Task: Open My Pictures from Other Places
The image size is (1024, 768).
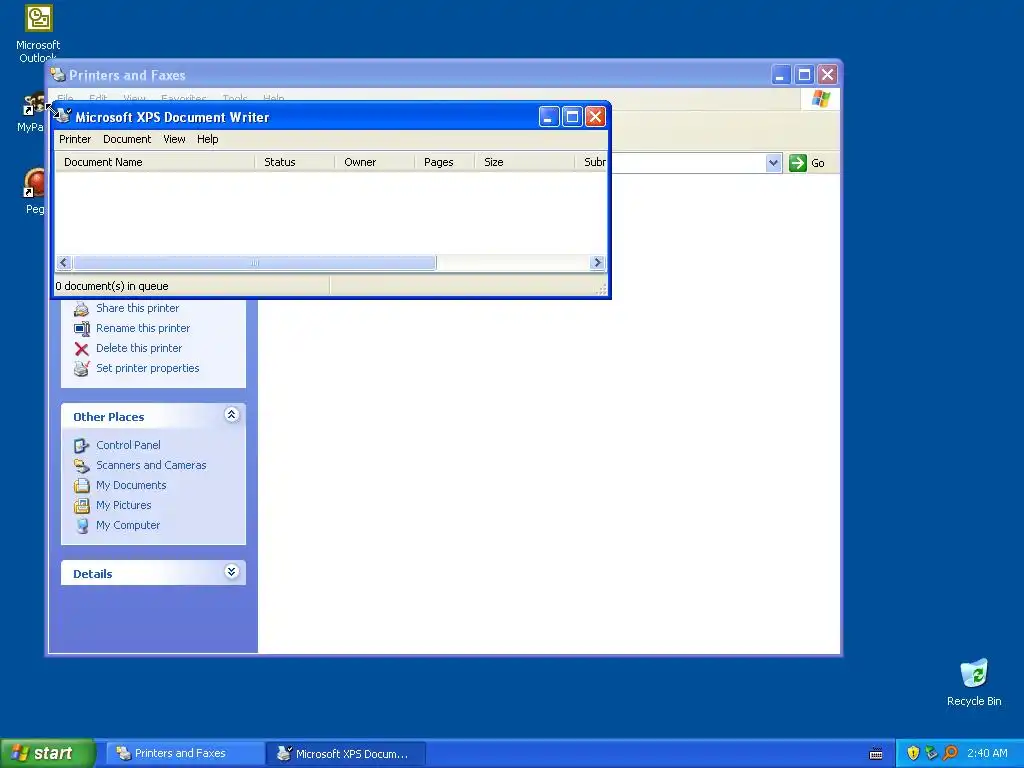Action: (123, 505)
